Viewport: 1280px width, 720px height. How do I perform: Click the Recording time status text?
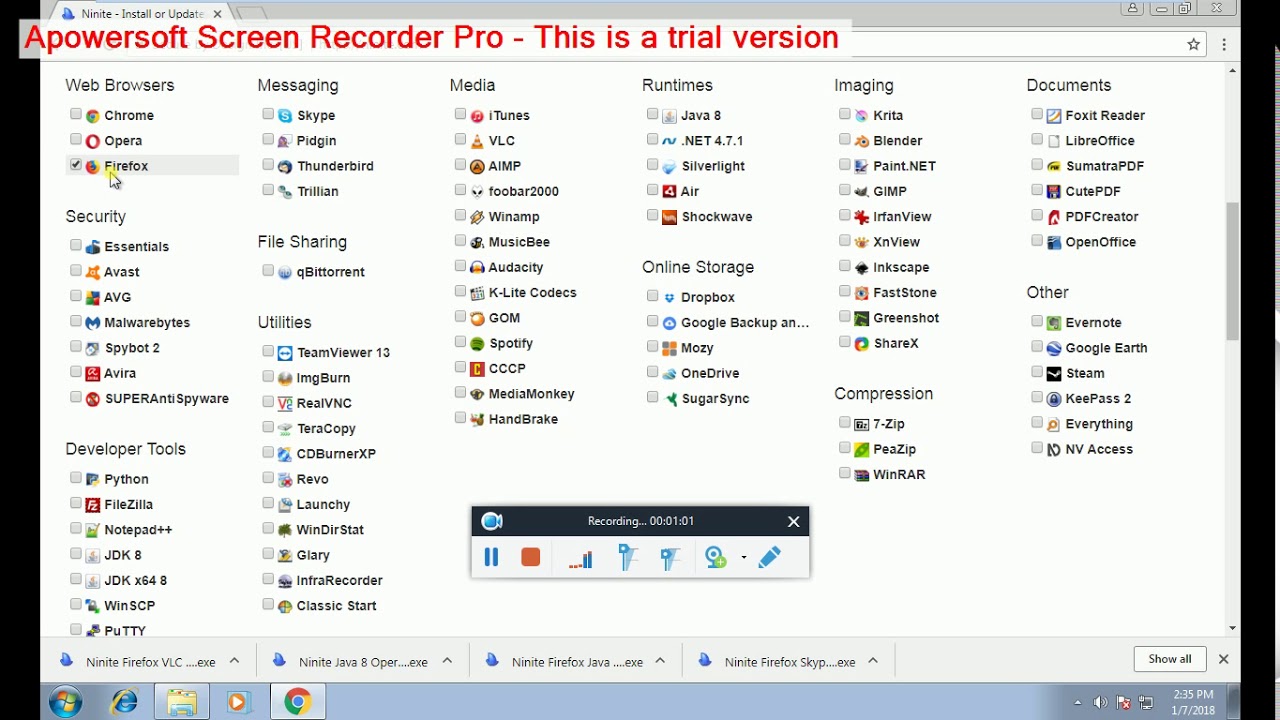[641, 521]
